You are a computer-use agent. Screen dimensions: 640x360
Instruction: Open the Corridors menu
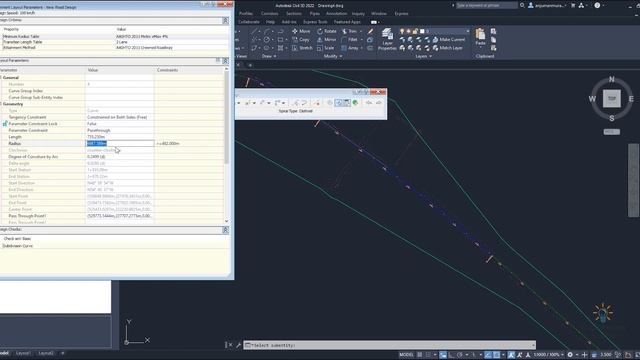(x=269, y=13)
